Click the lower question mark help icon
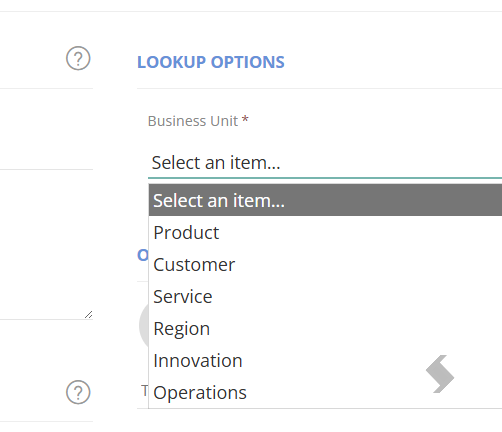 [x=78, y=392]
